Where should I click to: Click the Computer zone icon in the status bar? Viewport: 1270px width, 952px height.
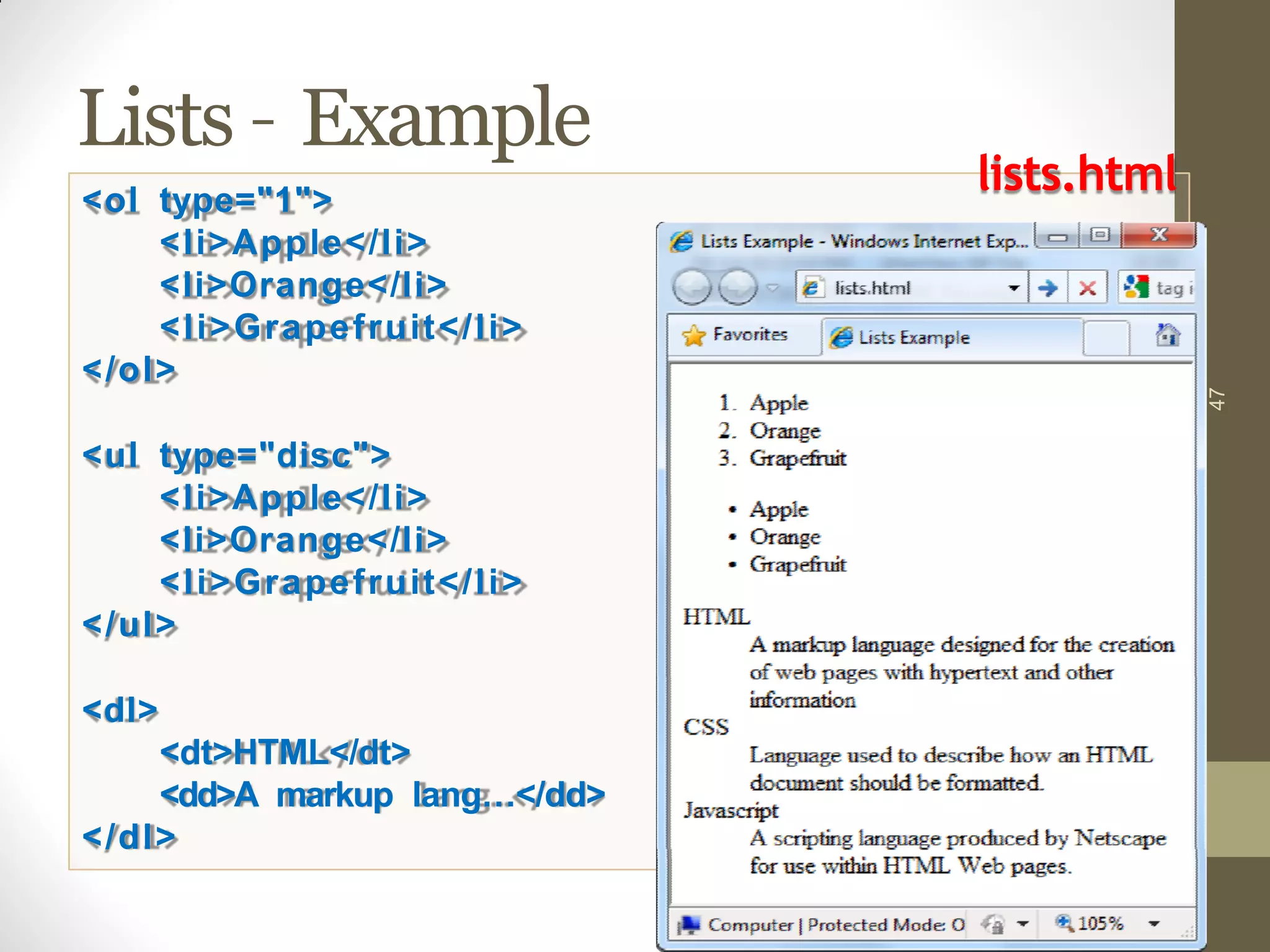tap(689, 925)
